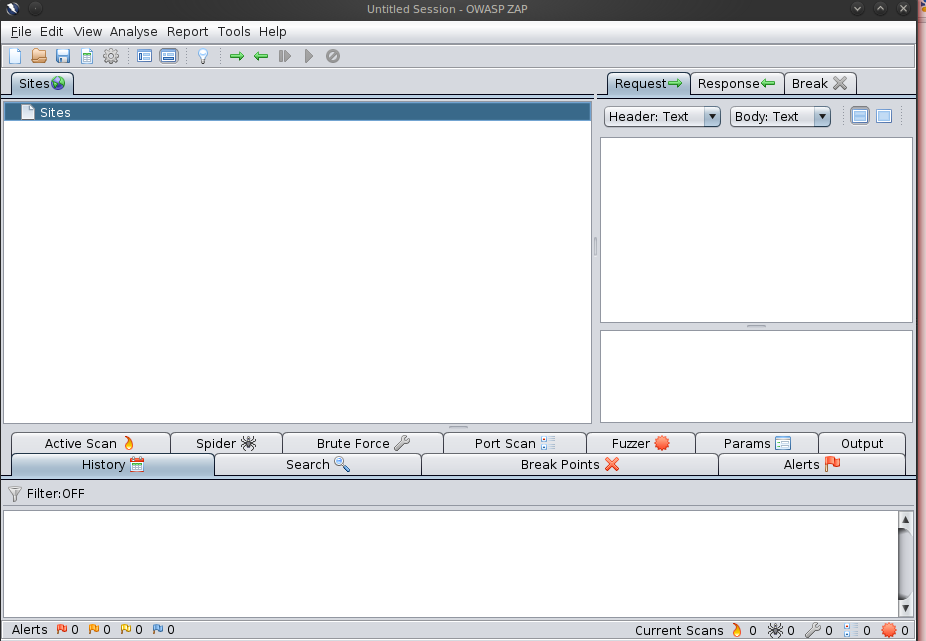Click the port scan icon in footer
The height and width of the screenshot is (641, 926).
pos(850,630)
